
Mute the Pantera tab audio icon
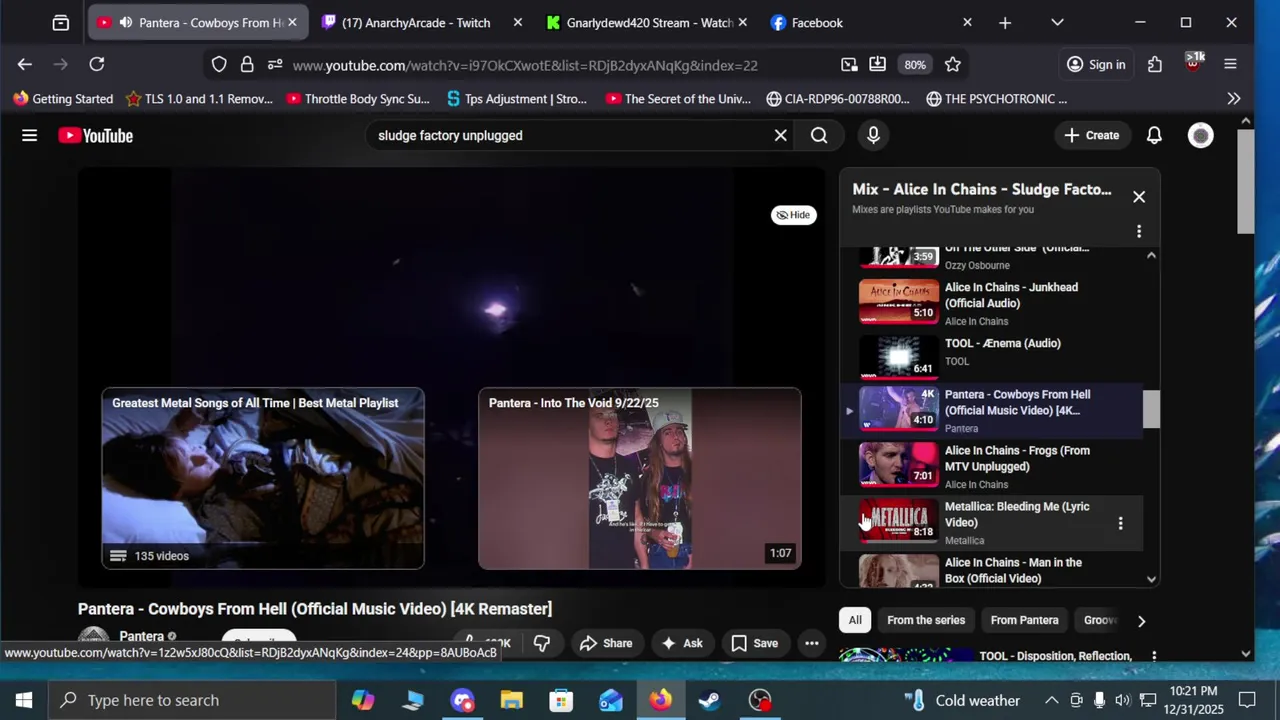click(x=125, y=22)
